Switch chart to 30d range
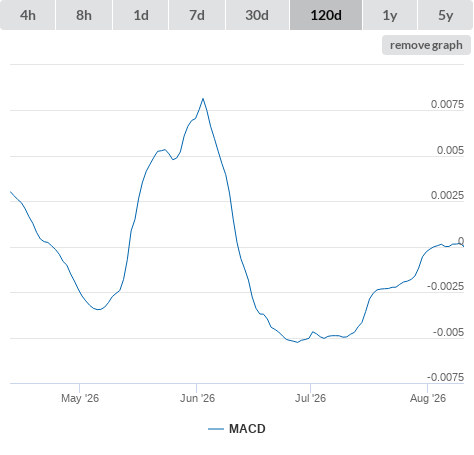The height and width of the screenshot is (455, 474). [257, 15]
